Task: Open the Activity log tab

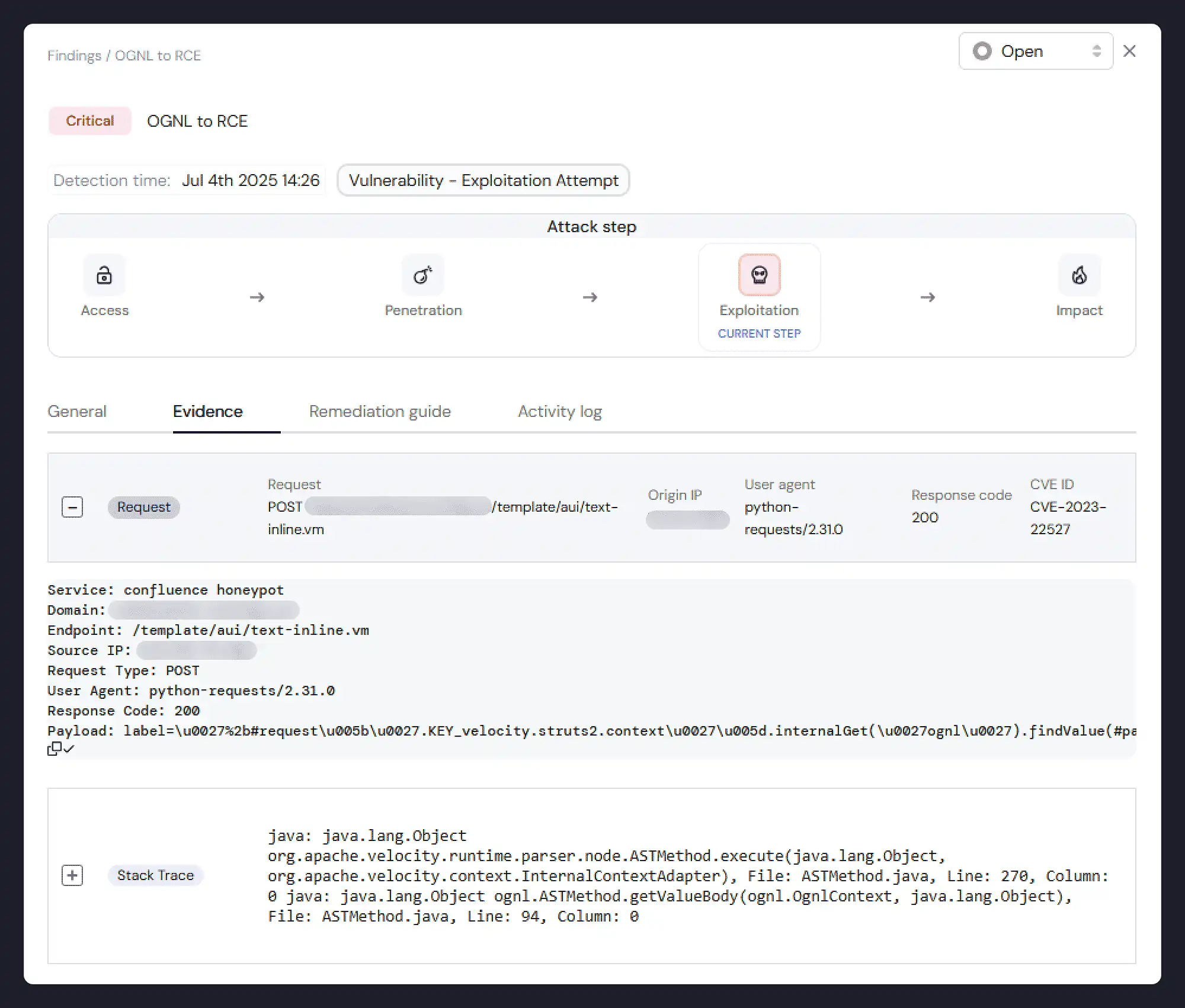Action: coord(559,411)
